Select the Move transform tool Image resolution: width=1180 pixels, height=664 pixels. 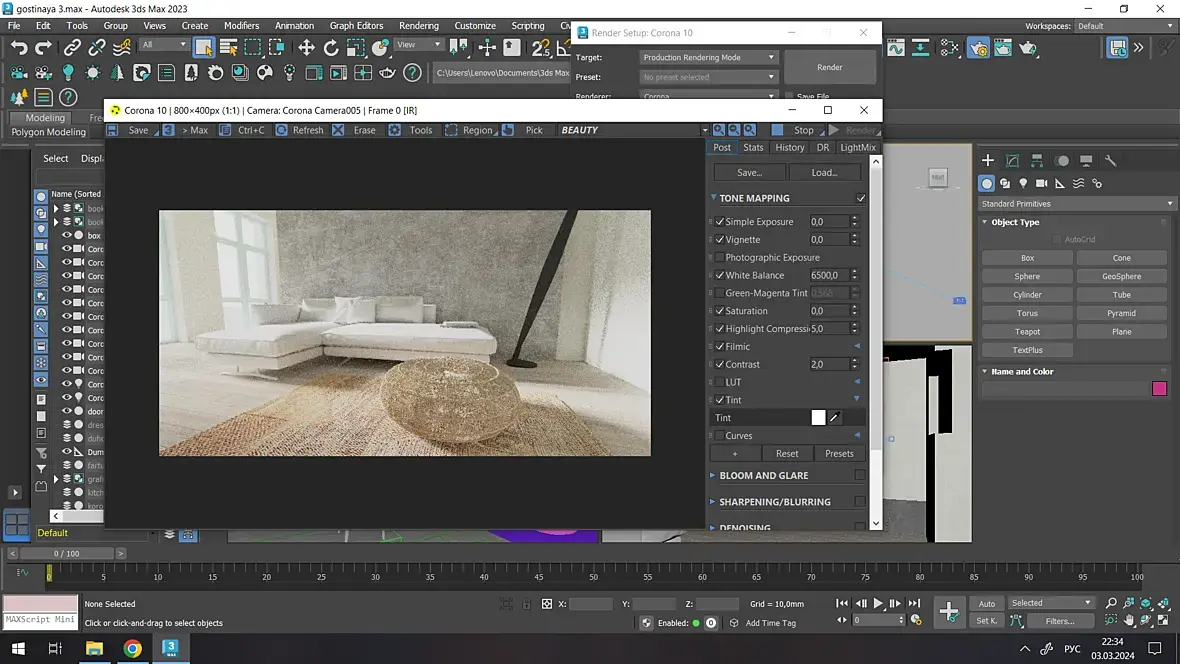[x=306, y=47]
